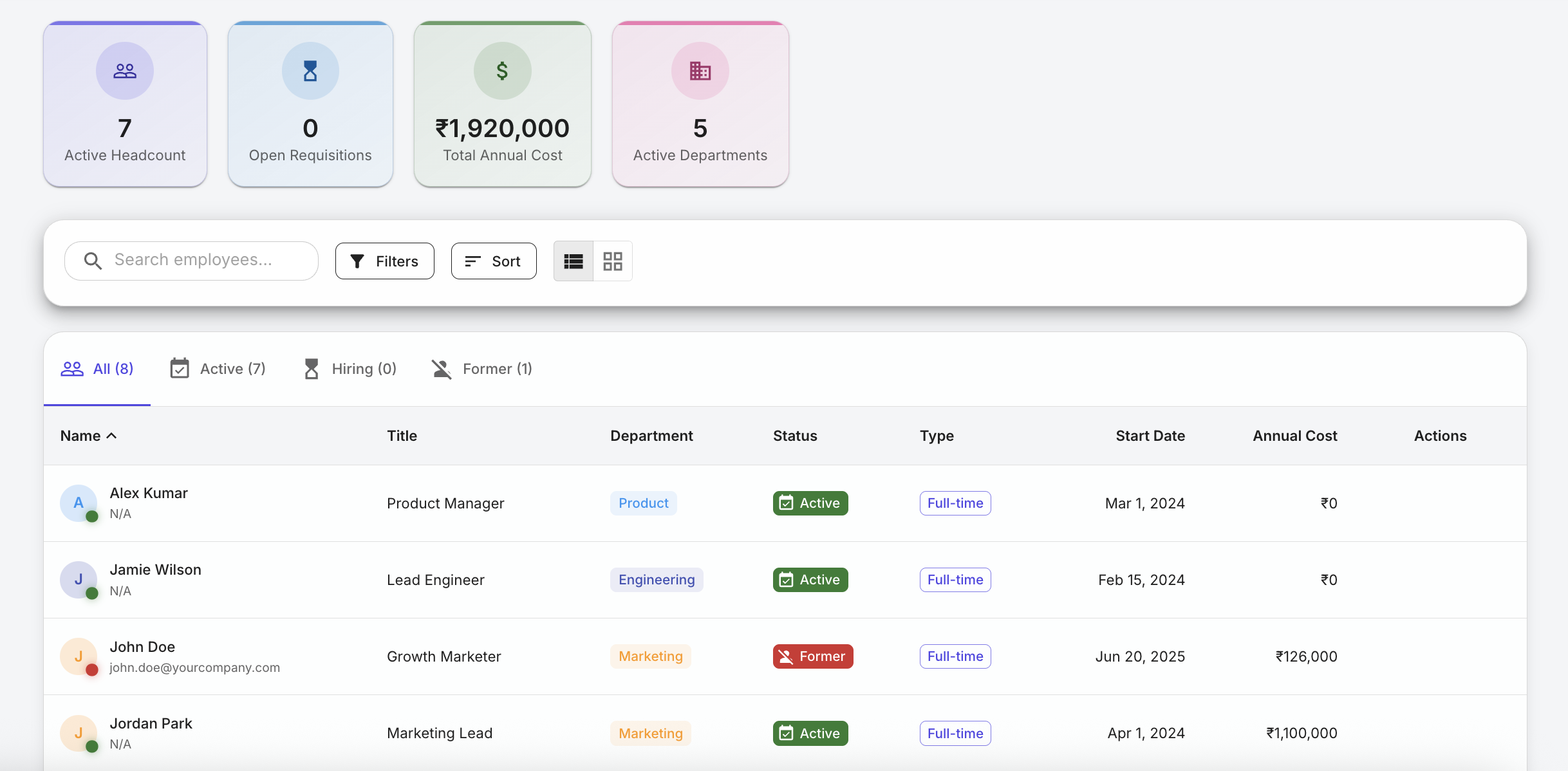Click the Product department tag

[x=644, y=503]
